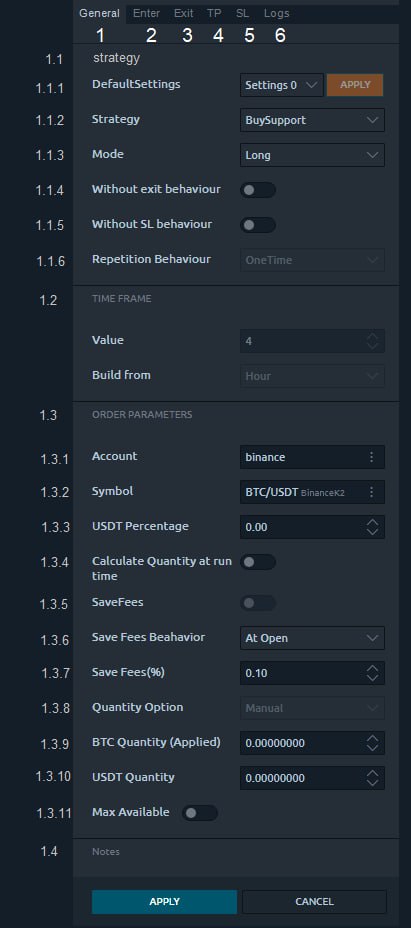Click the Symbol BTC/USDT input field

[312, 492]
